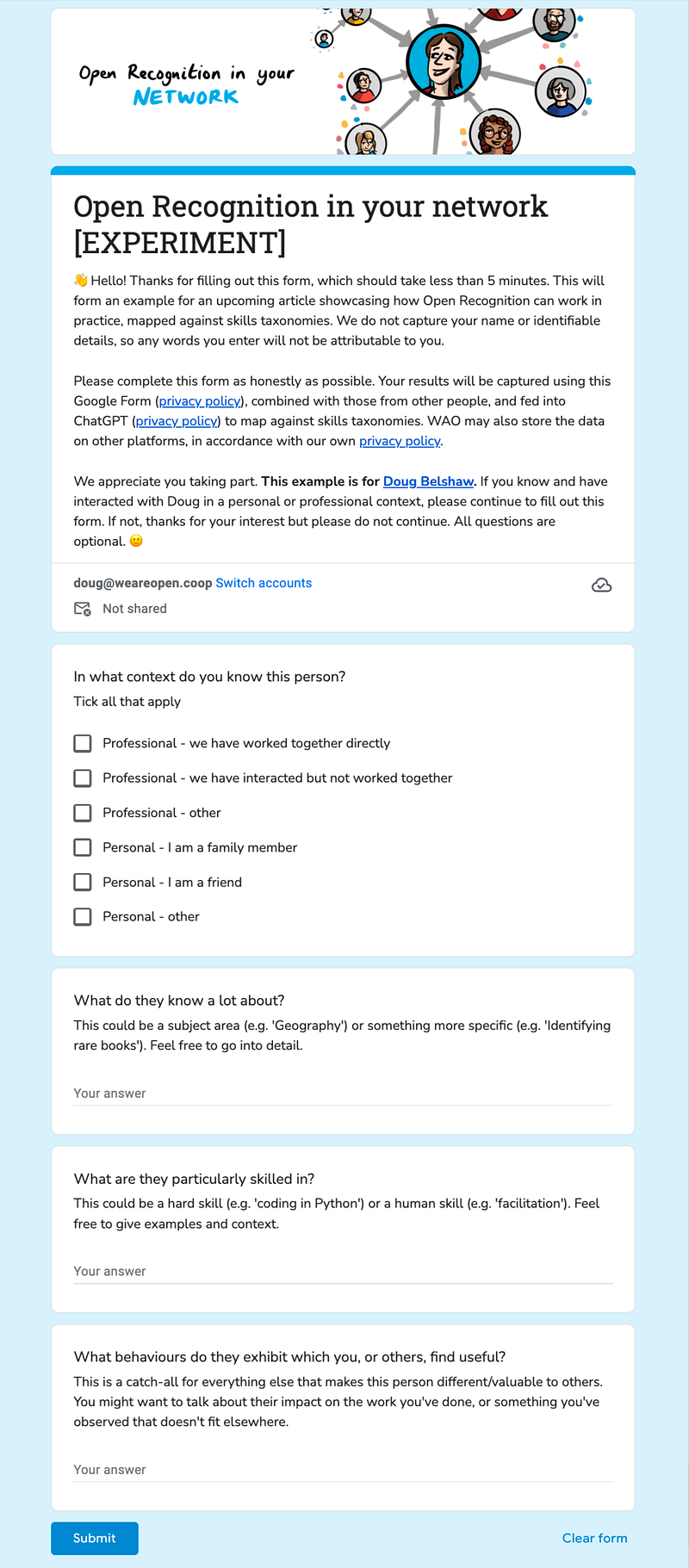
Task: Click 'Clear form' to reset answers
Action: point(594,1538)
